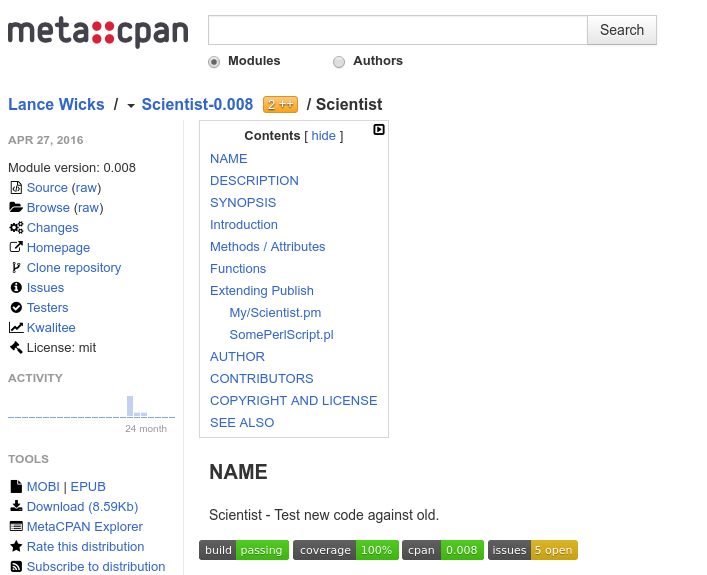Open the Kwalitee link
This screenshot has height=575, width=707.
(51, 328)
